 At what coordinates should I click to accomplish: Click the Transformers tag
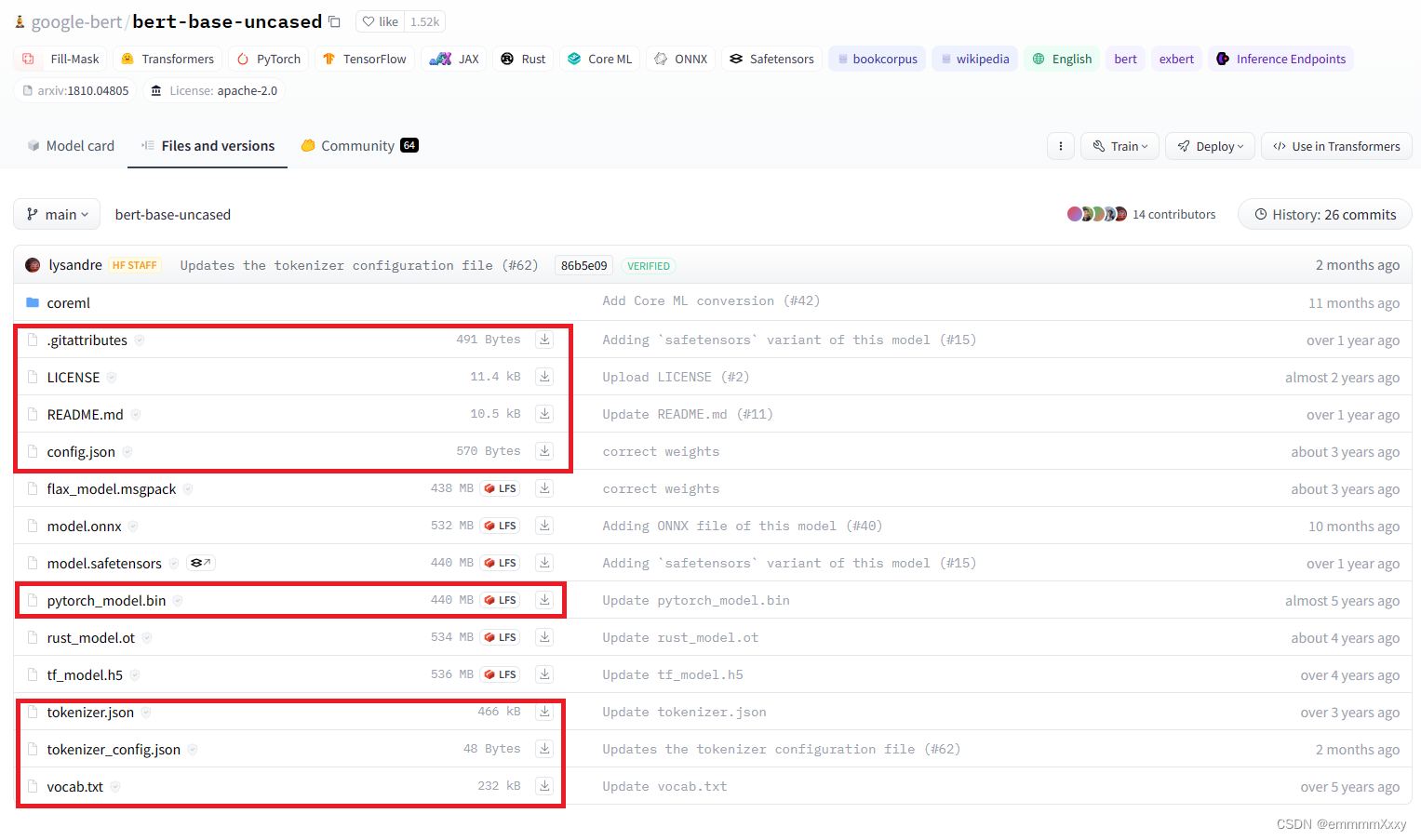coord(168,59)
